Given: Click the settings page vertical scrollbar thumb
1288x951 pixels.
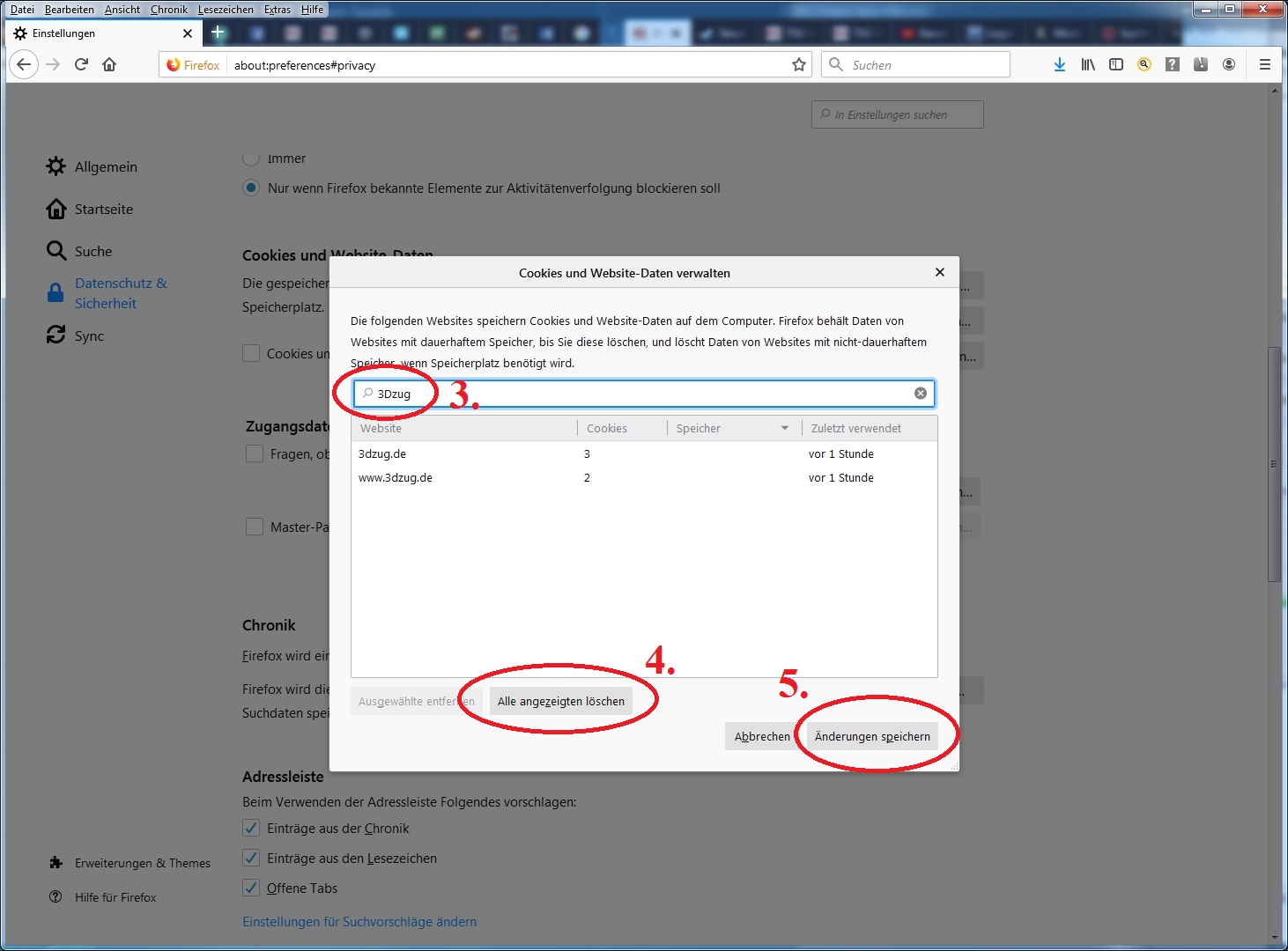Looking at the screenshot, I should pyautogui.click(x=1274, y=464).
